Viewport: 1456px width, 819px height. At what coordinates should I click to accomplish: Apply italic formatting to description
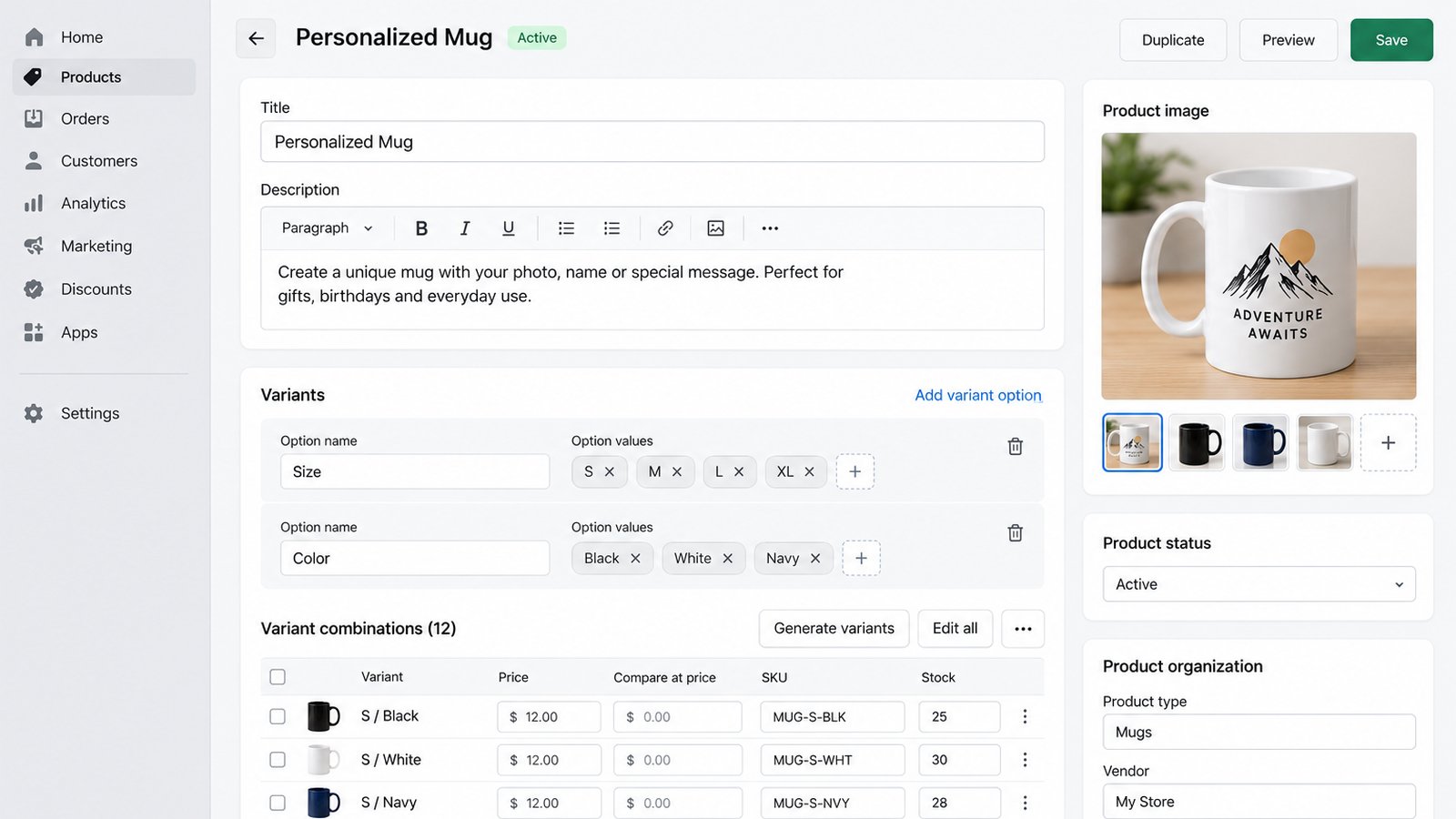pyautogui.click(x=465, y=228)
